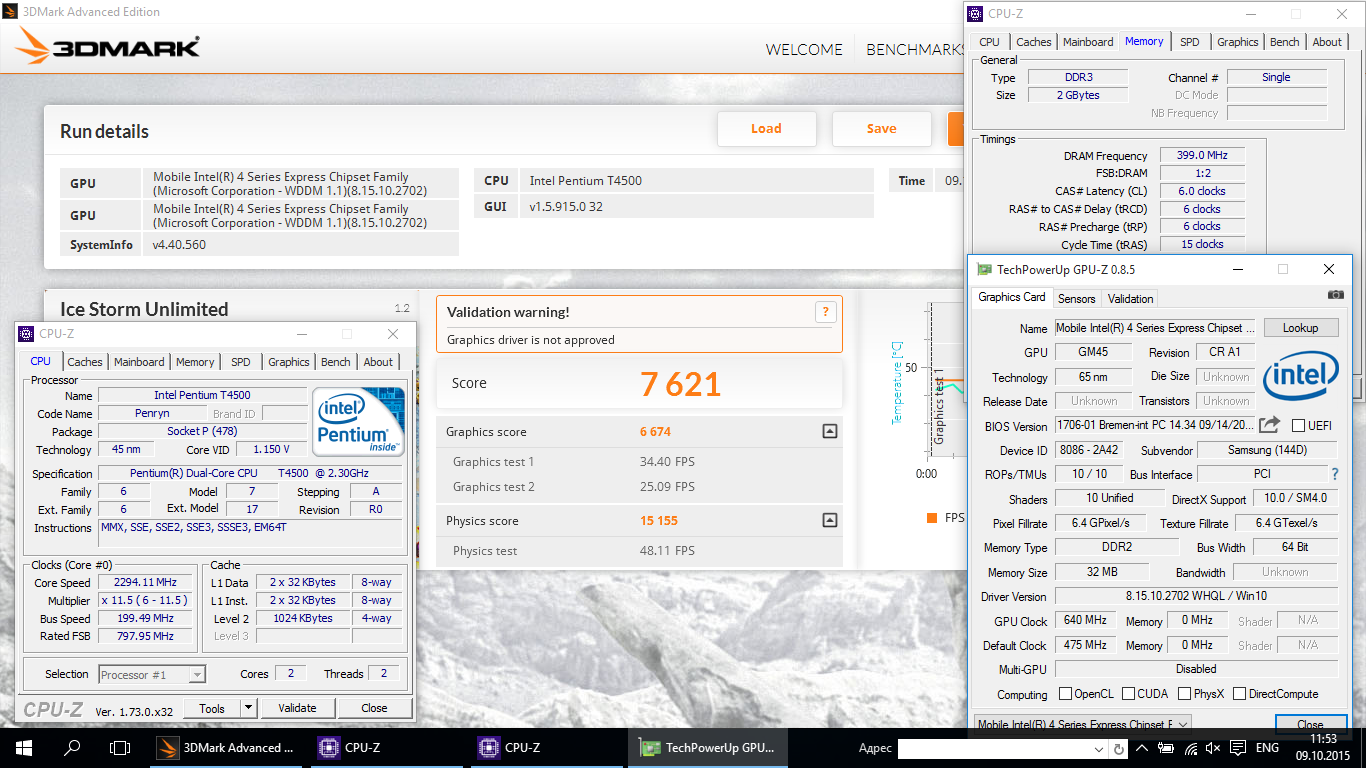Click the Tools button in CPU-Z
Screen dimensions: 1366x768
212,708
